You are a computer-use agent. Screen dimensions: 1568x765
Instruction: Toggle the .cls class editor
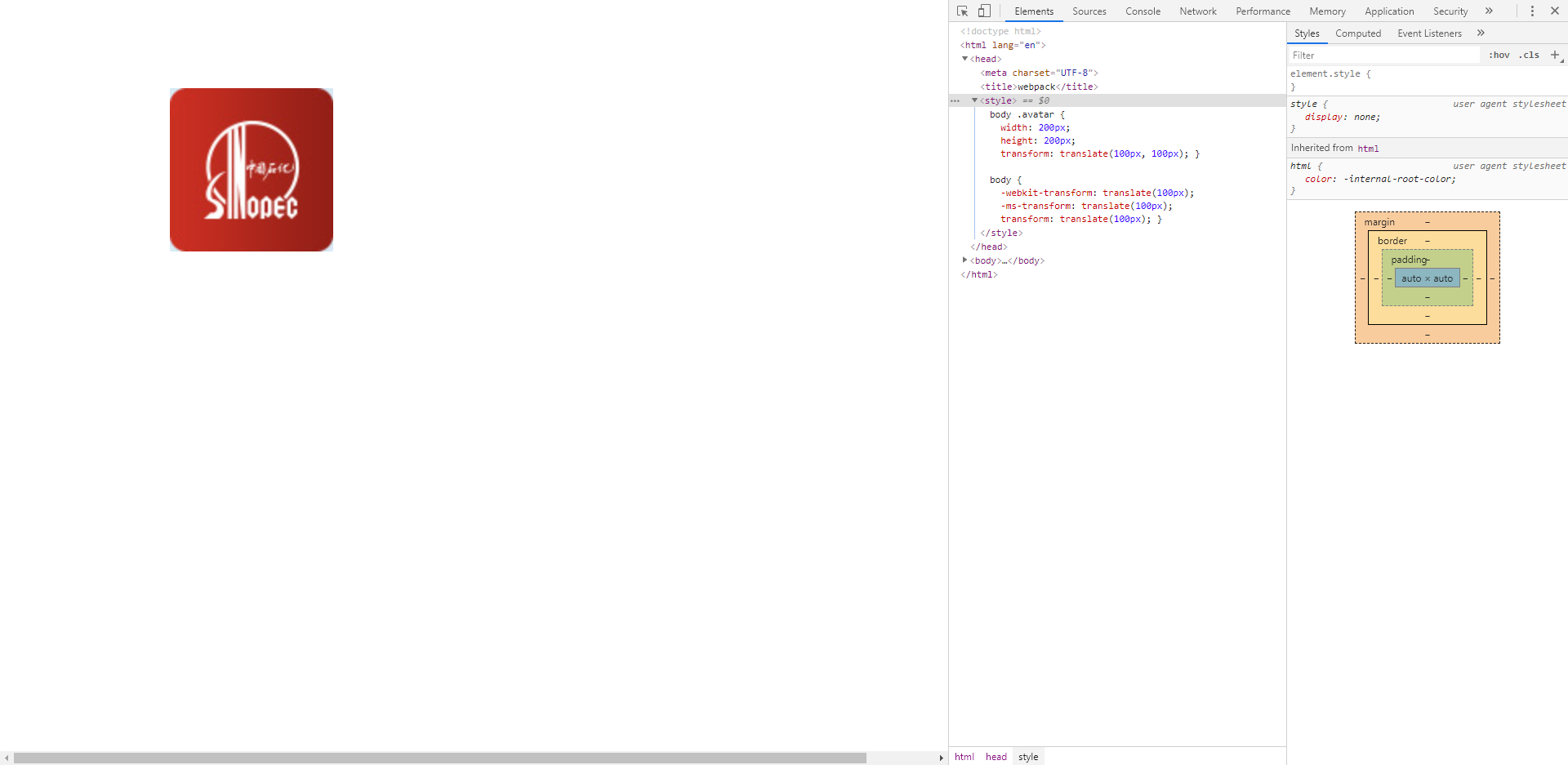(1529, 56)
